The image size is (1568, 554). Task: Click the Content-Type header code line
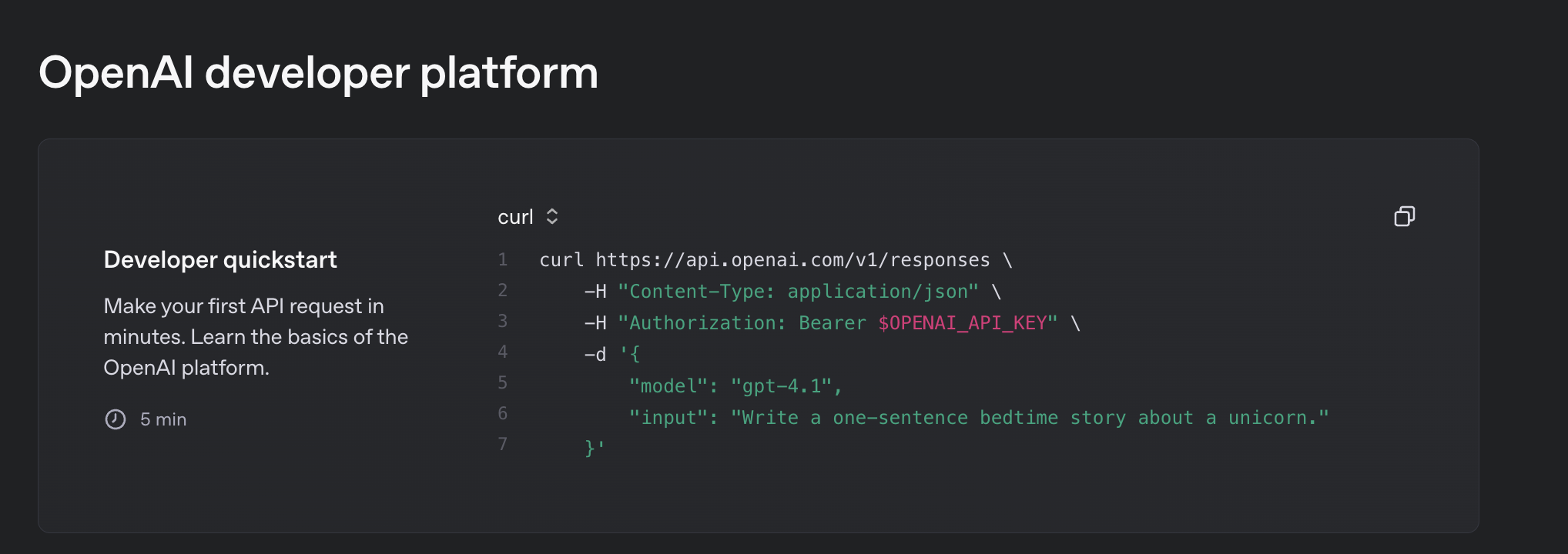click(792, 292)
